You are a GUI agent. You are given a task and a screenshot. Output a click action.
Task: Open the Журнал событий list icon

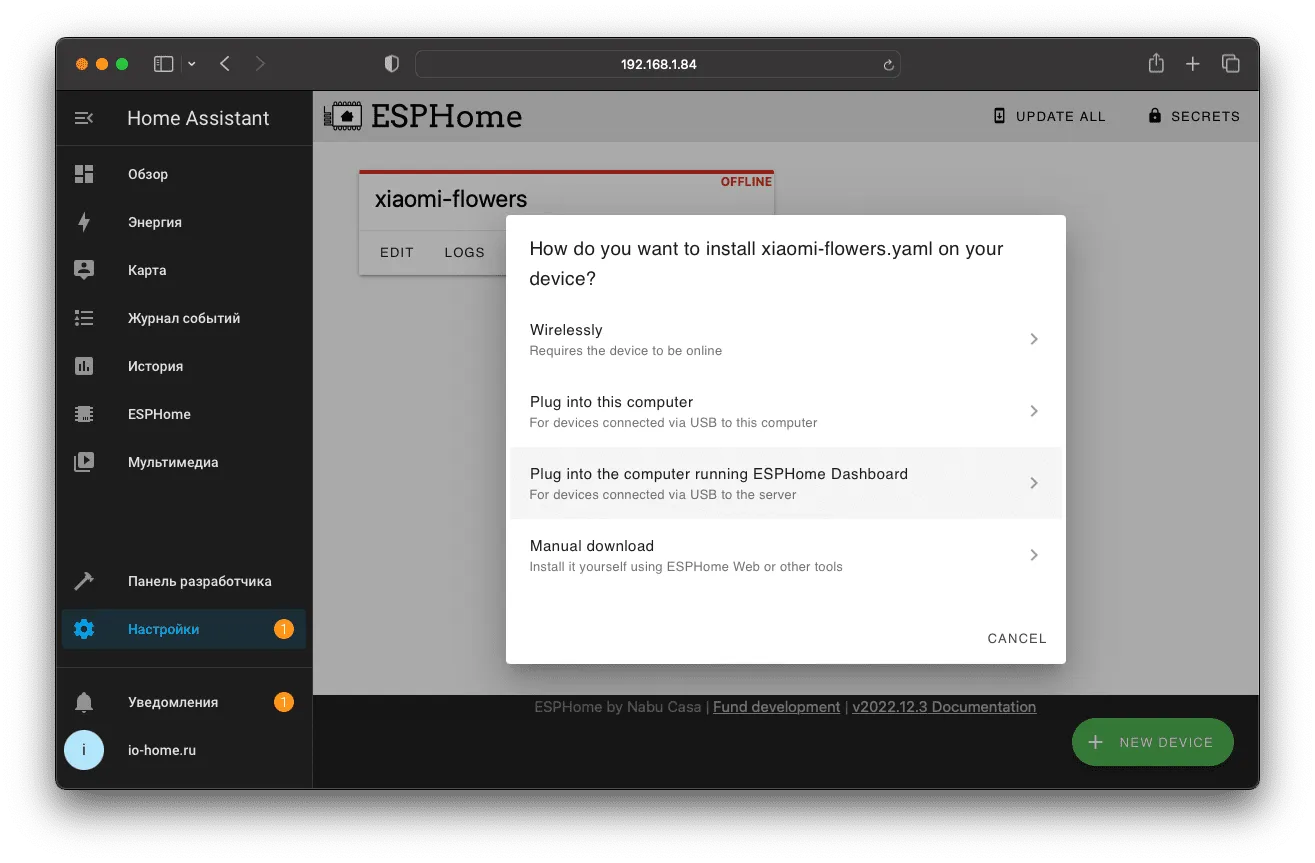84,318
